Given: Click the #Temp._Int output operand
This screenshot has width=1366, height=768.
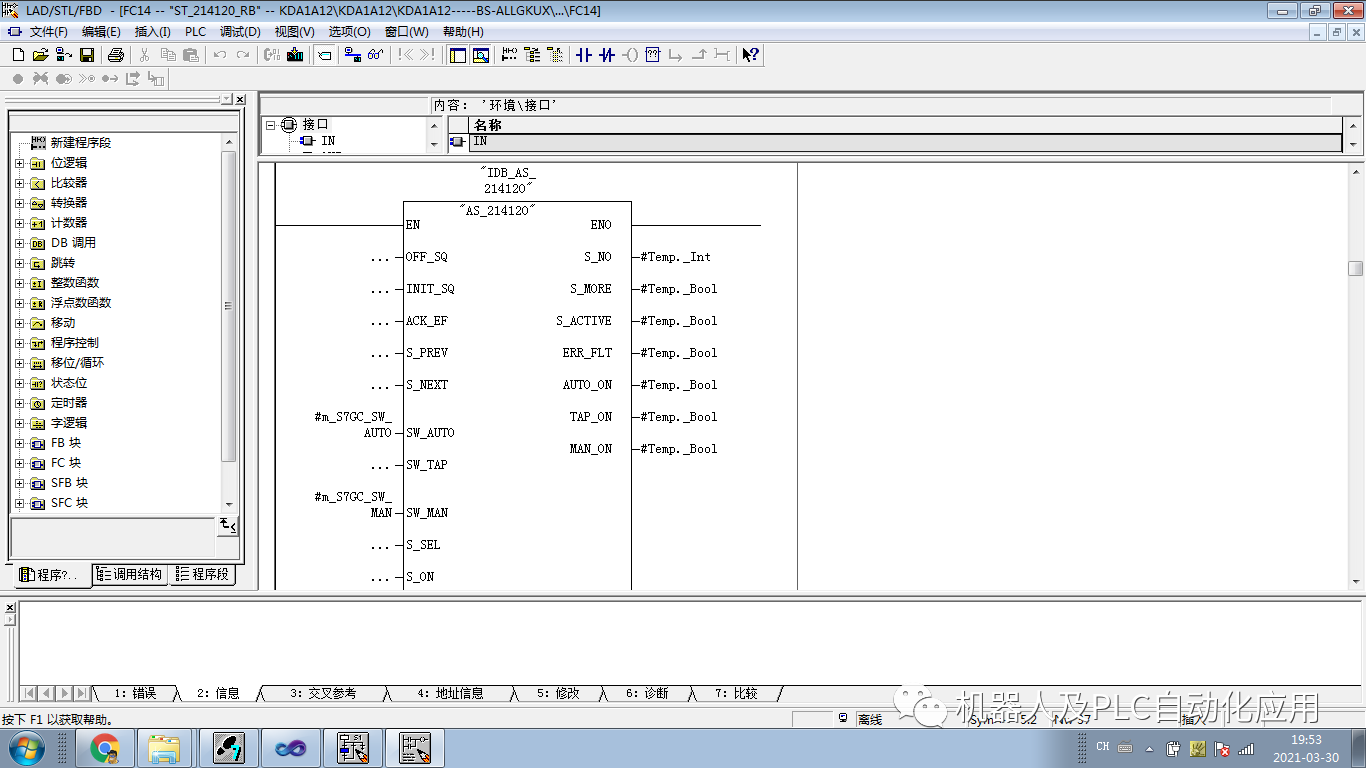Looking at the screenshot, I should click(675, 257).
